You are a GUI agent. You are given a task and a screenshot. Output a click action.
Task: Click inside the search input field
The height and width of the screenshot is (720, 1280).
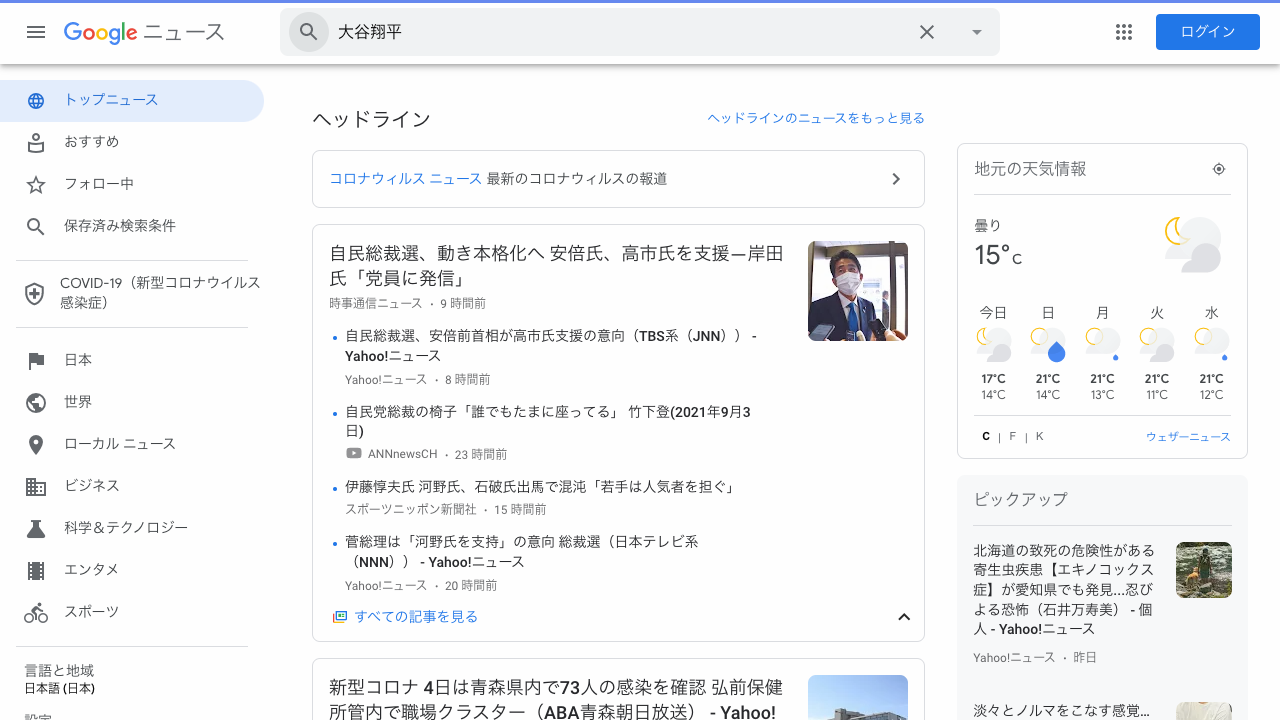pos(600,32)
